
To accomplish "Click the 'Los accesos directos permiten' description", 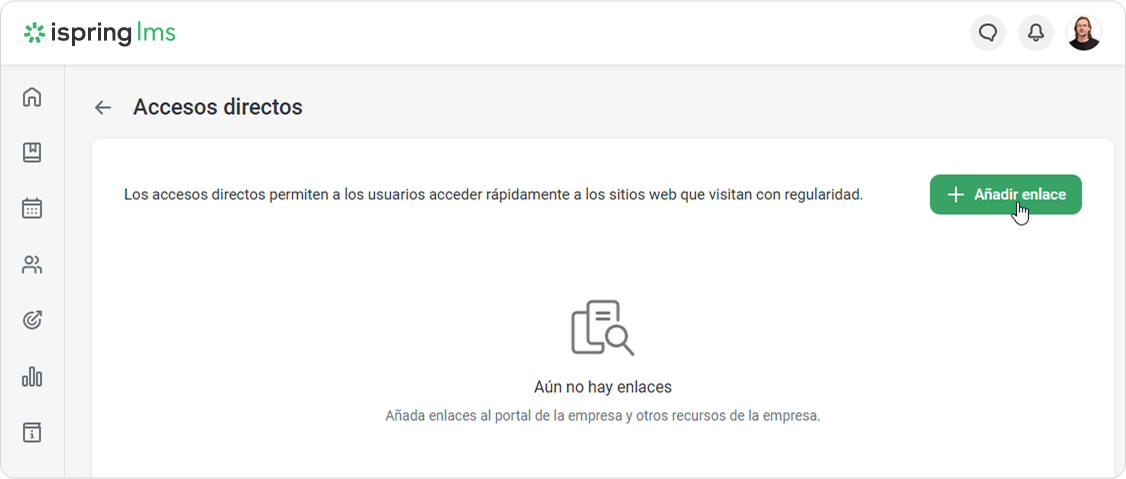I will pos(493,194).
